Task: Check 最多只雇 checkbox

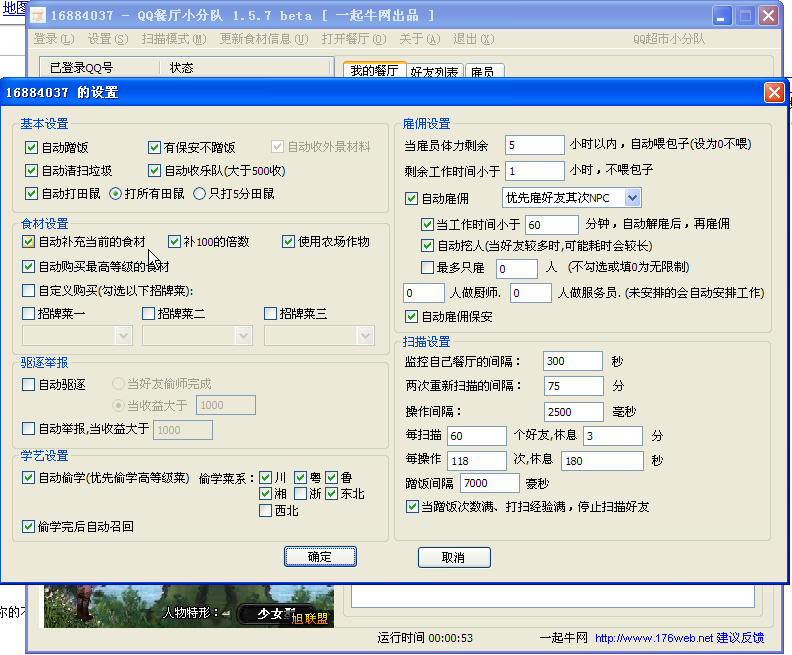Action: point(427,267)
